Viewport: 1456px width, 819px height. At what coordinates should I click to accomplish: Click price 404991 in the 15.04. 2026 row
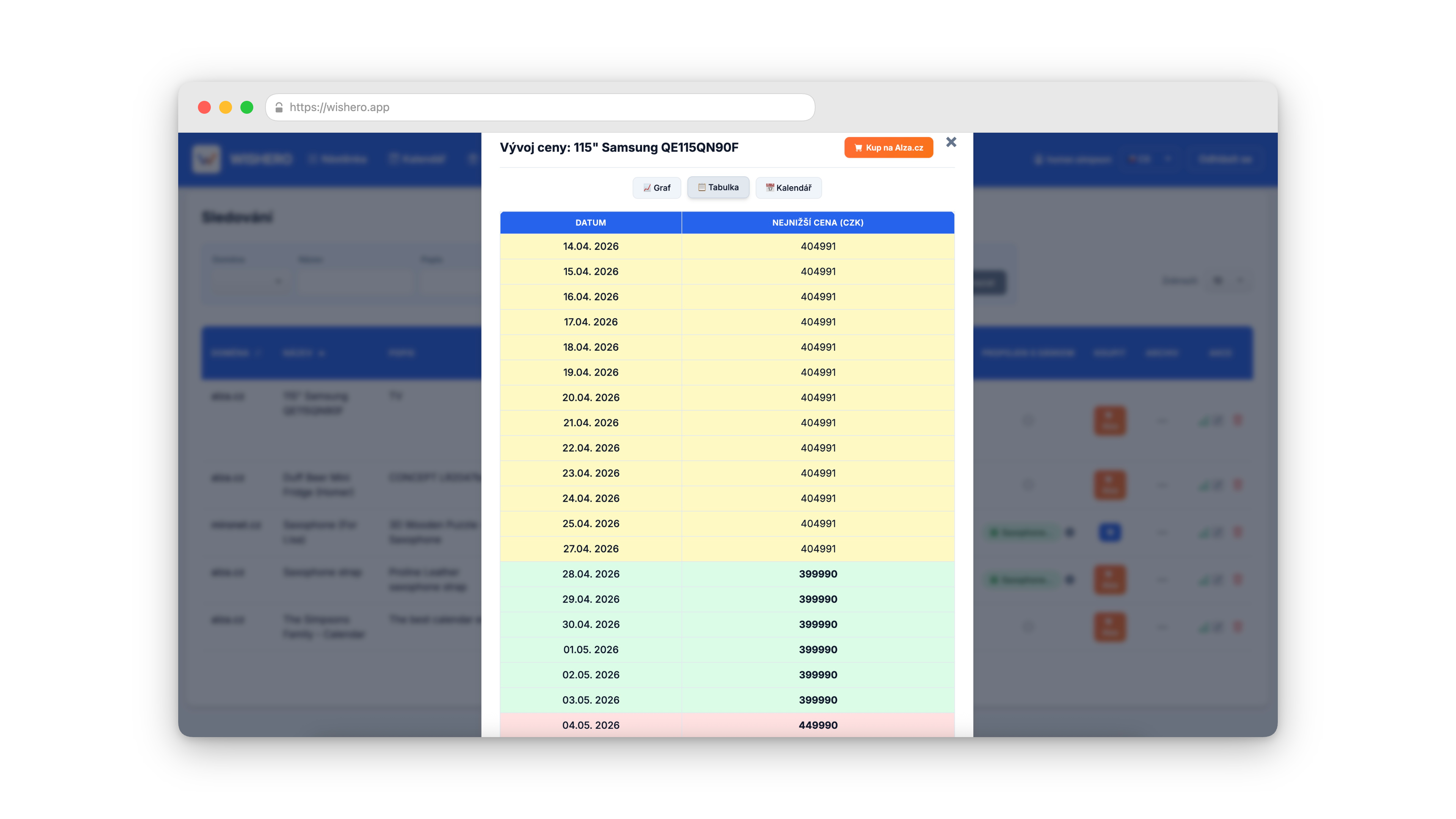pos(818,272)
